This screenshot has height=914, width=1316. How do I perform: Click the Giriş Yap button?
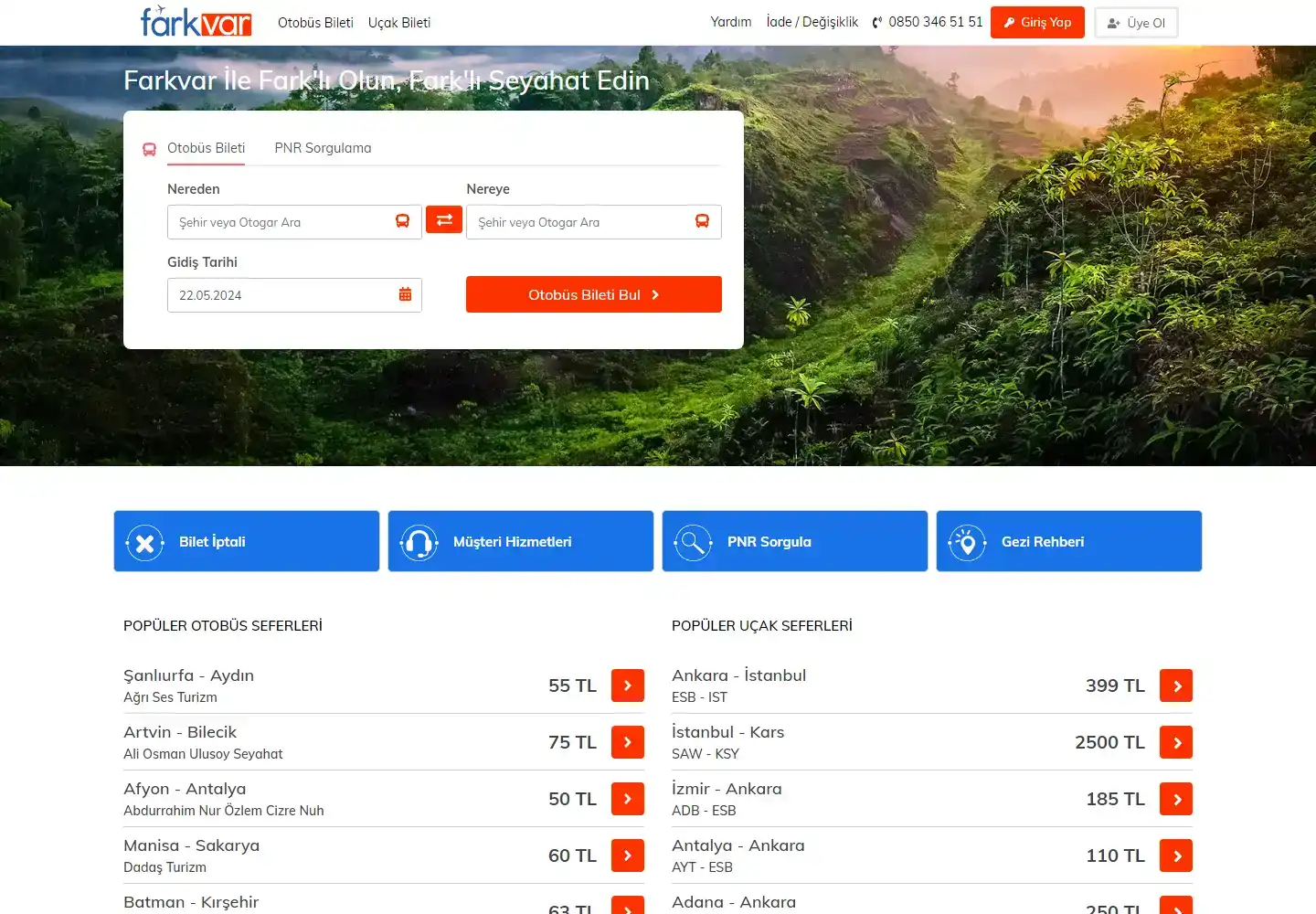pyautogui.click(x=1037, y=22)
